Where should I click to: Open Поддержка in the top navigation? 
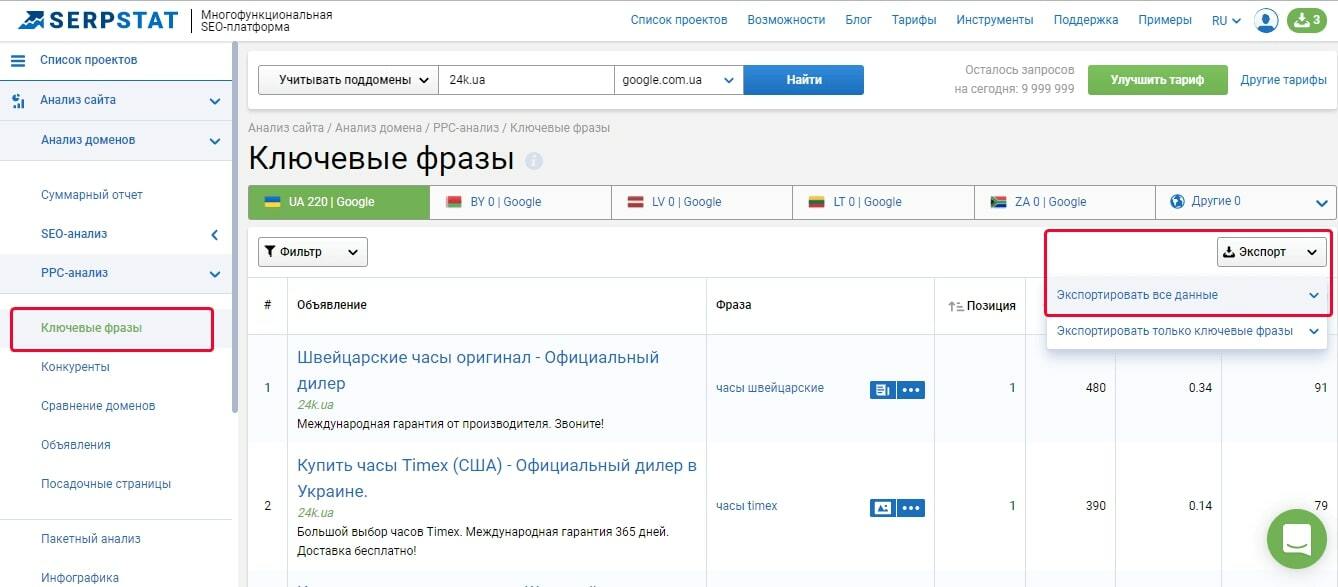pyautogui.click(x=1086, y=20)
